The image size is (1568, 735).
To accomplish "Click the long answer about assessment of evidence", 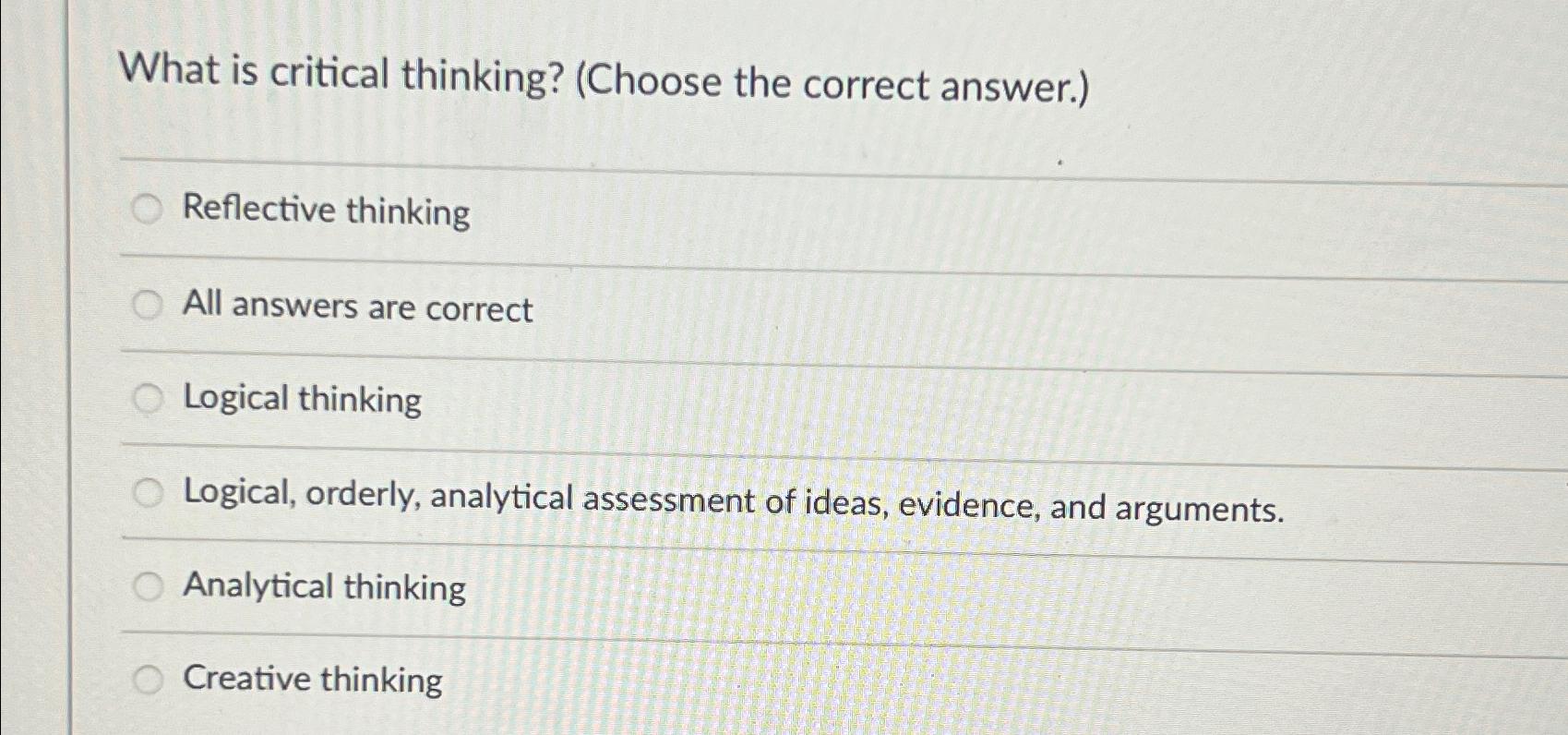I will pos(732,501).
